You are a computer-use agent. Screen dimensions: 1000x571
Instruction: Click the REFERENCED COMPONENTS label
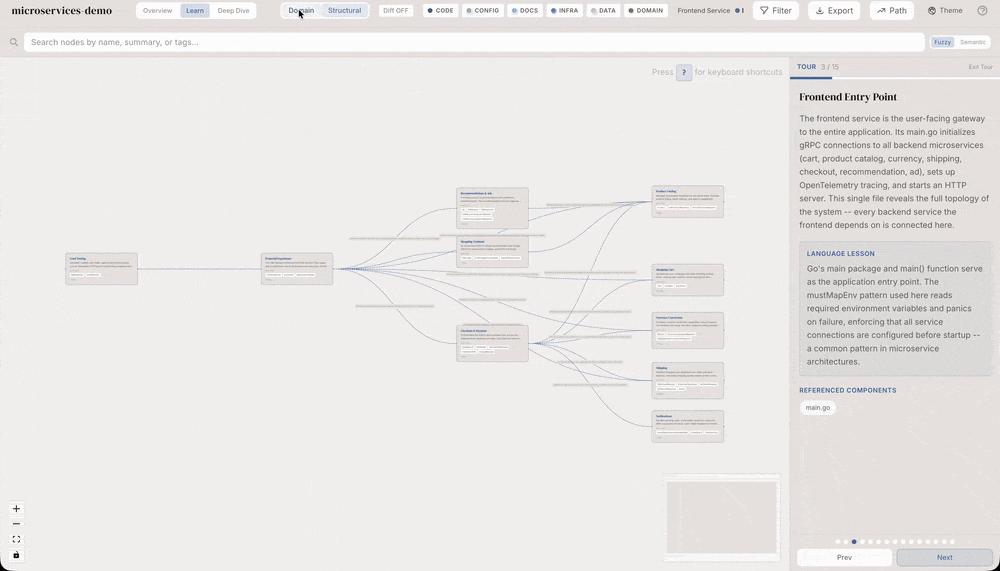pyautogui.click(x=848, y=390)
